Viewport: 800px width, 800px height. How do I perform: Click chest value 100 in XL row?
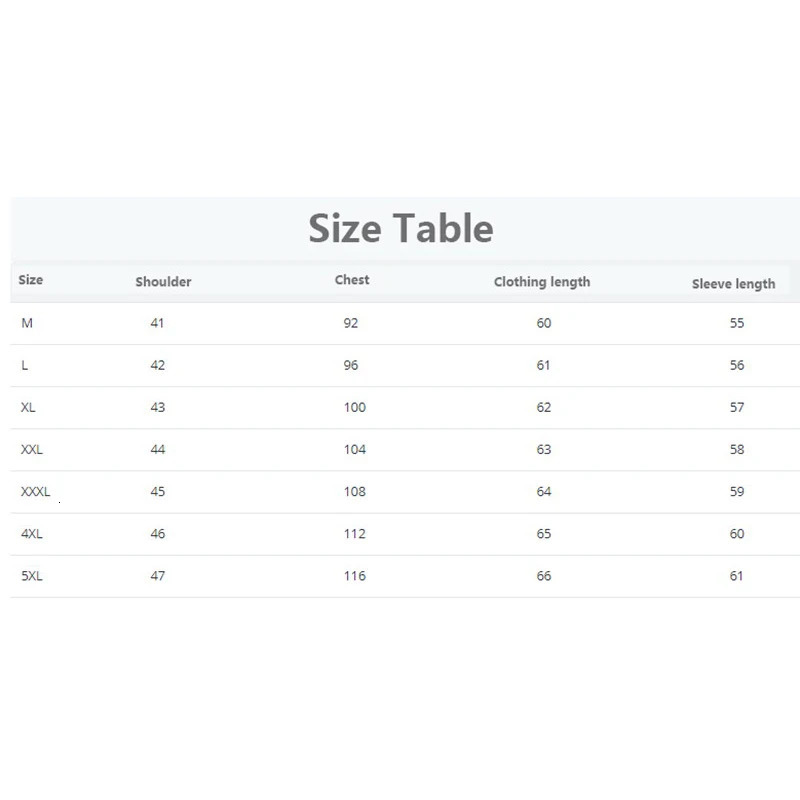tap(354, 407)
